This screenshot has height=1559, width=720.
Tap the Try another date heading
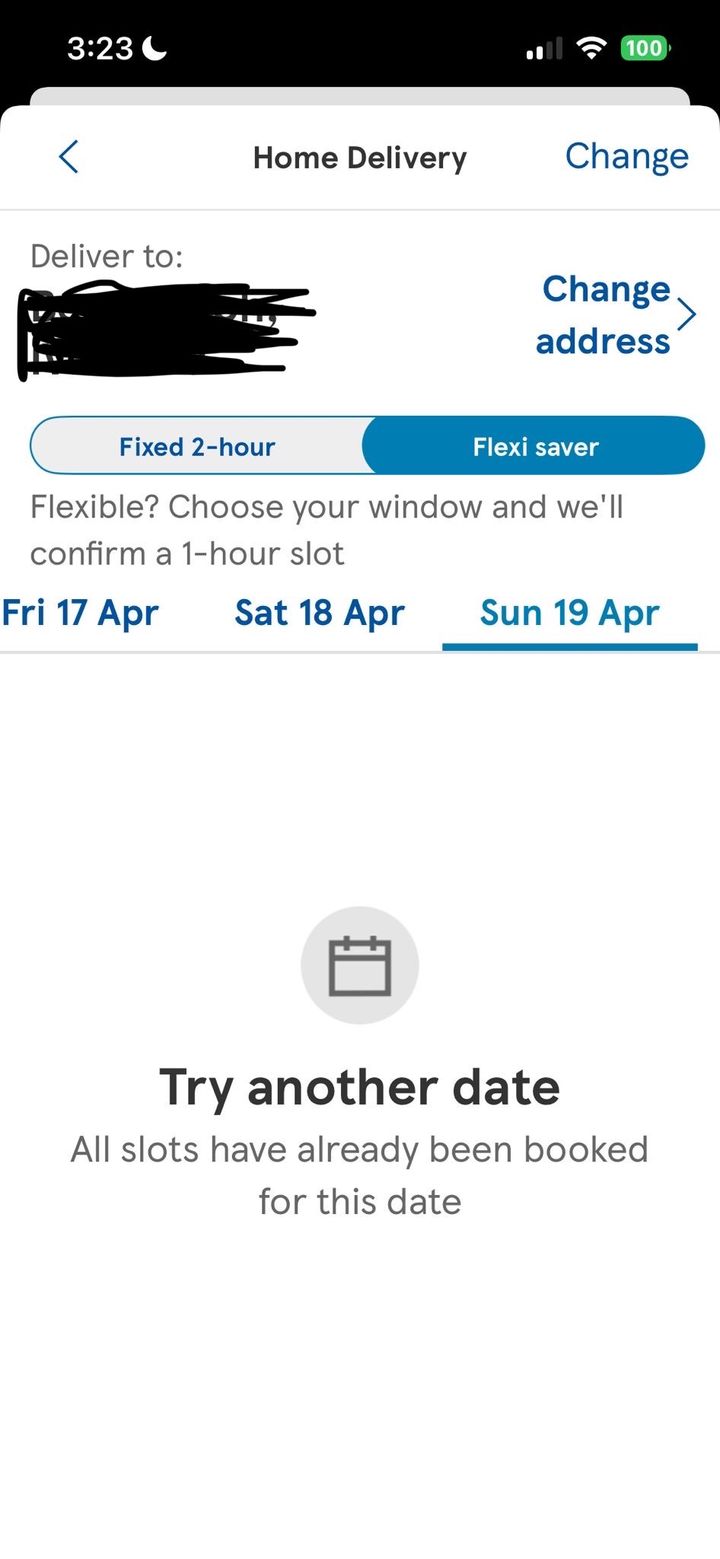pyautogui.click(x=360, y=1087)
